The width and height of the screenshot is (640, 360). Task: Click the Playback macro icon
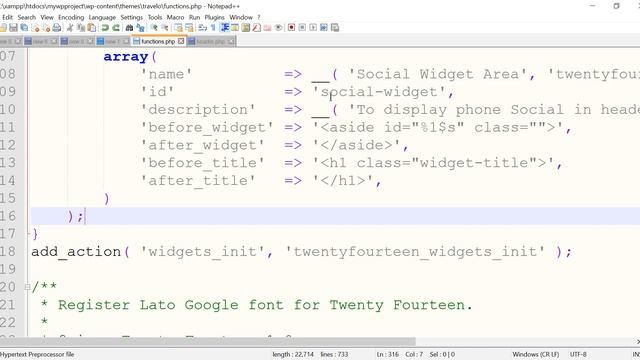pos(313,28)
